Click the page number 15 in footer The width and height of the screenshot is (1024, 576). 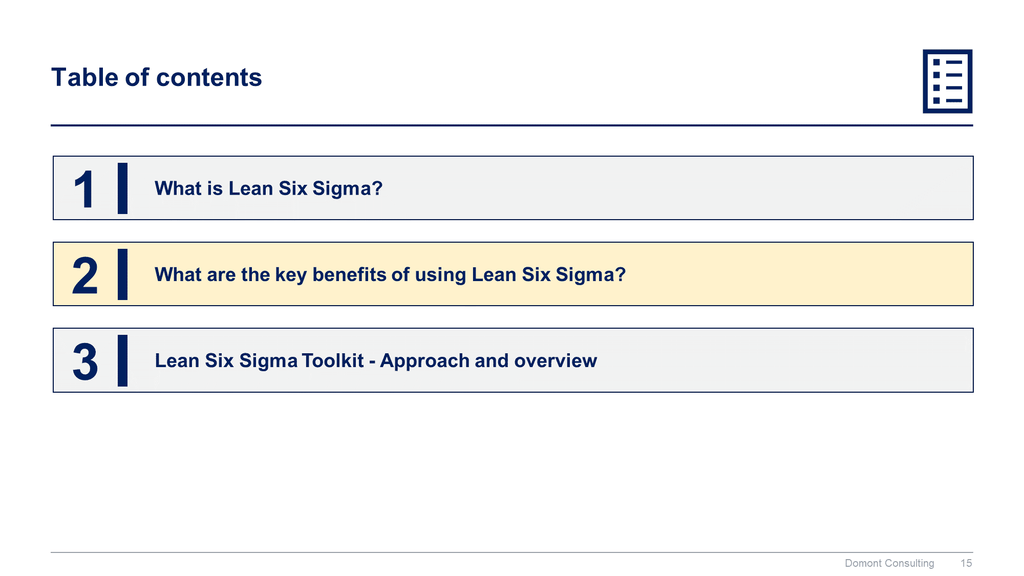click(966, 563)
